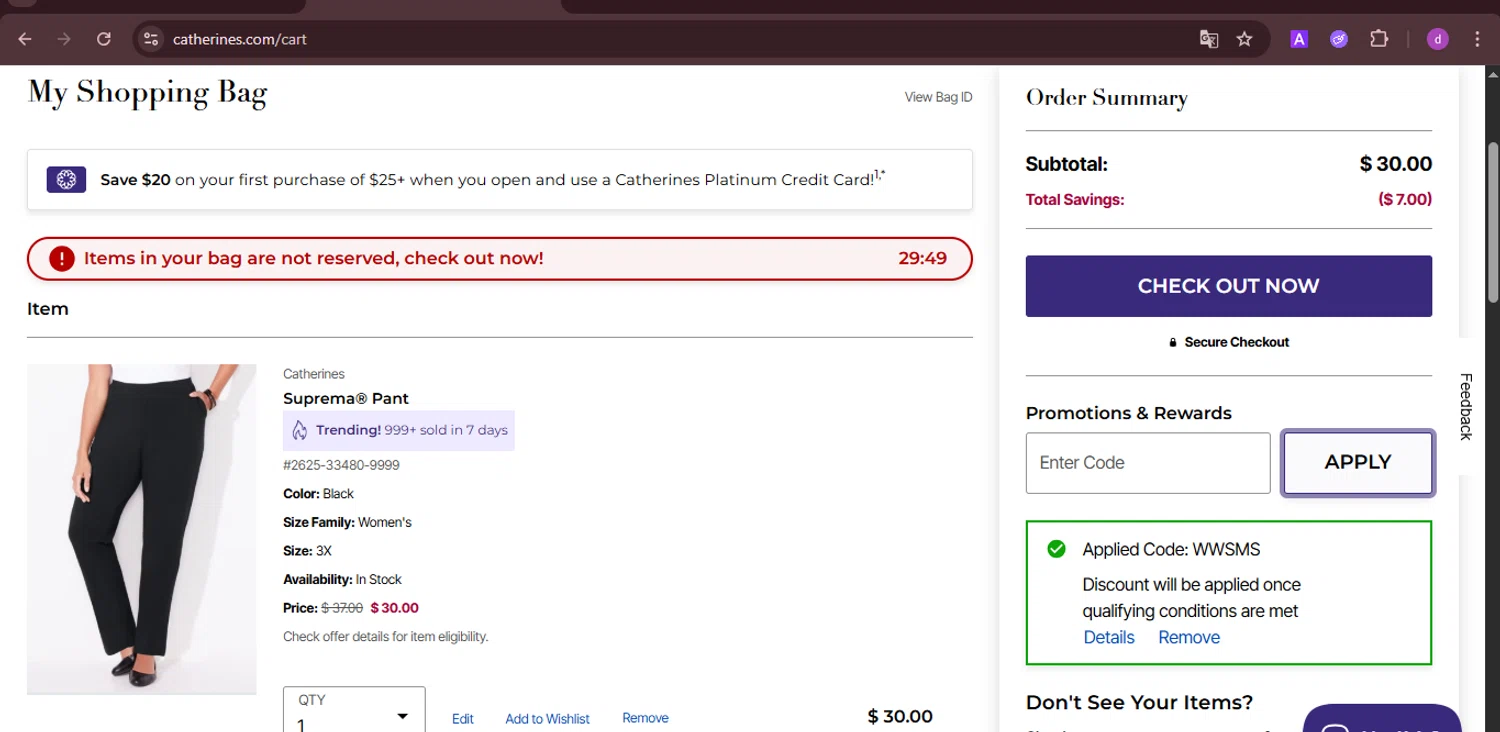The image size is (1500, 732).
Task: Click the 'Don't See Your Items?' heading
Action: point(1139,702)
